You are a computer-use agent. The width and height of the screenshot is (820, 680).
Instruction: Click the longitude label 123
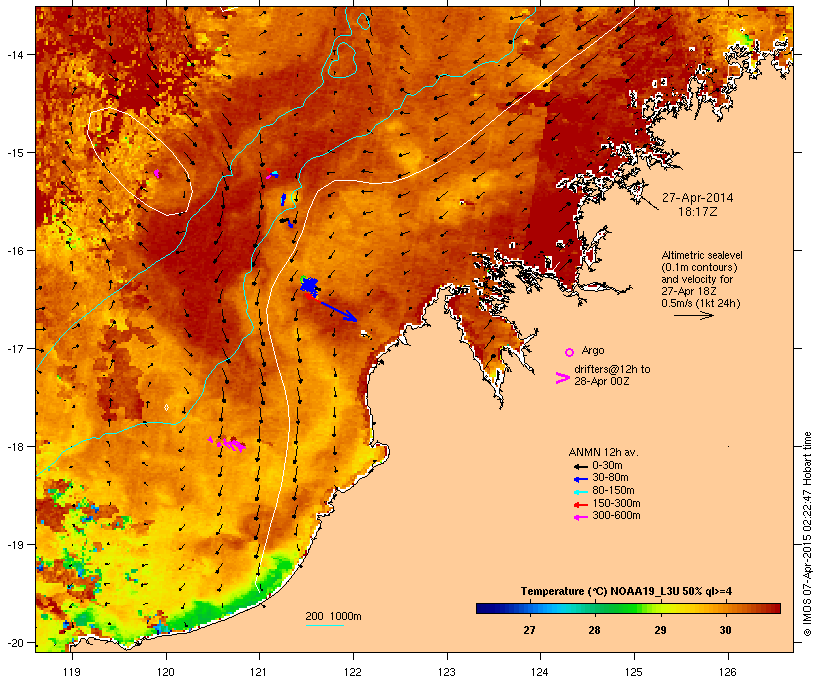(x=447, y=672)
